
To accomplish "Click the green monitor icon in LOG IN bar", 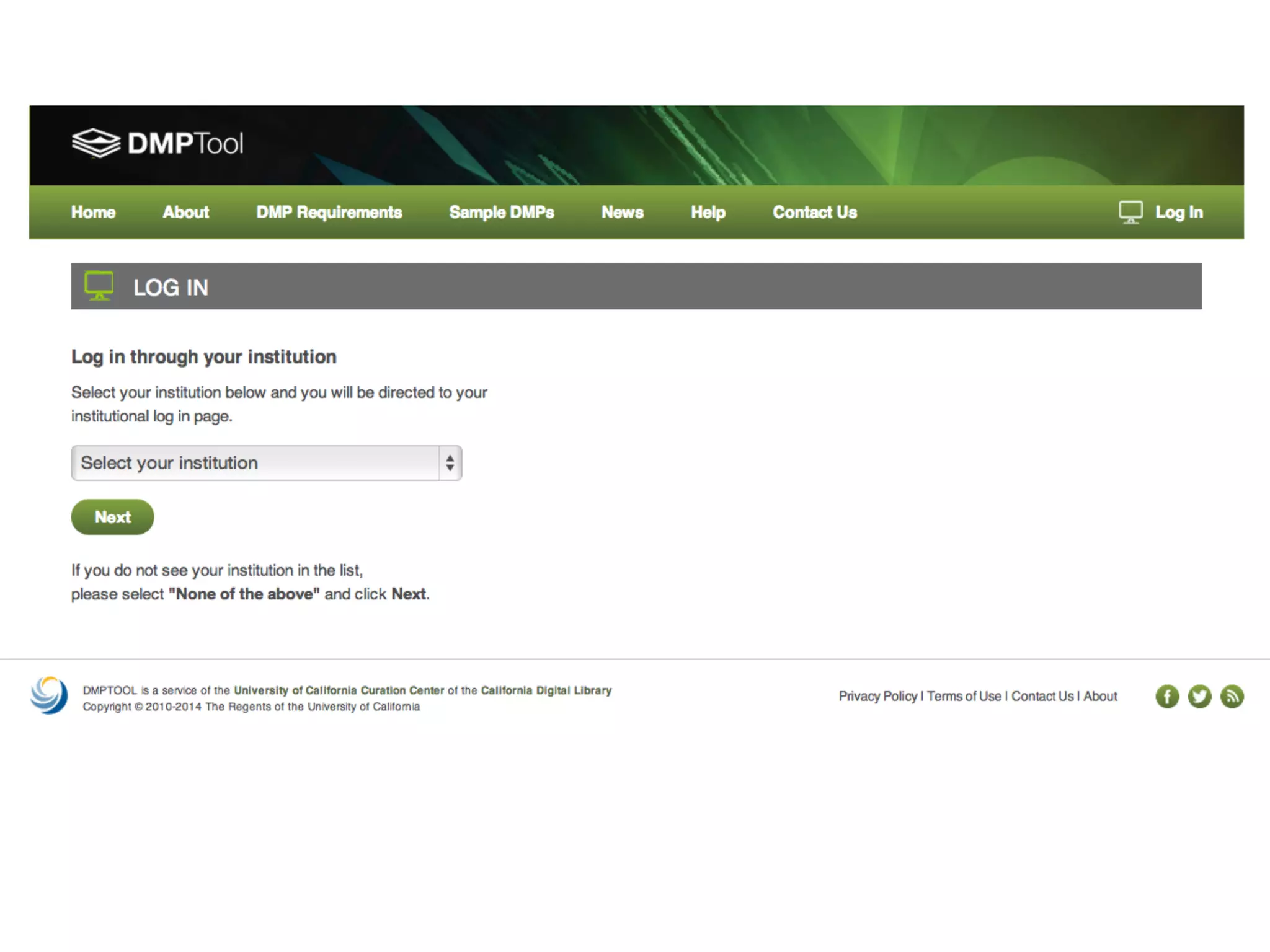I will click(x=99, y=286).
